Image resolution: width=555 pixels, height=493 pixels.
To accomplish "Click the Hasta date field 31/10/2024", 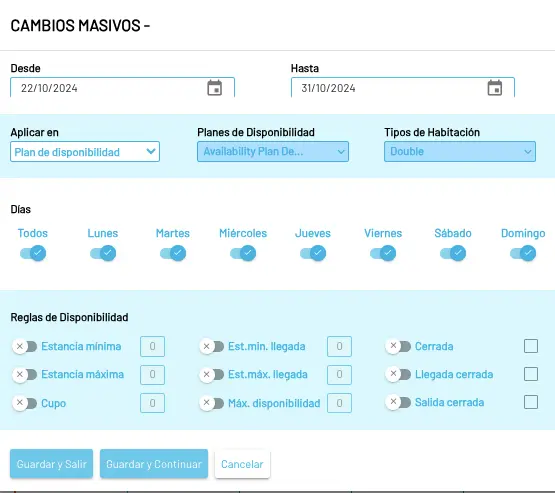I will pyautogui.click(x=403, y=87).
